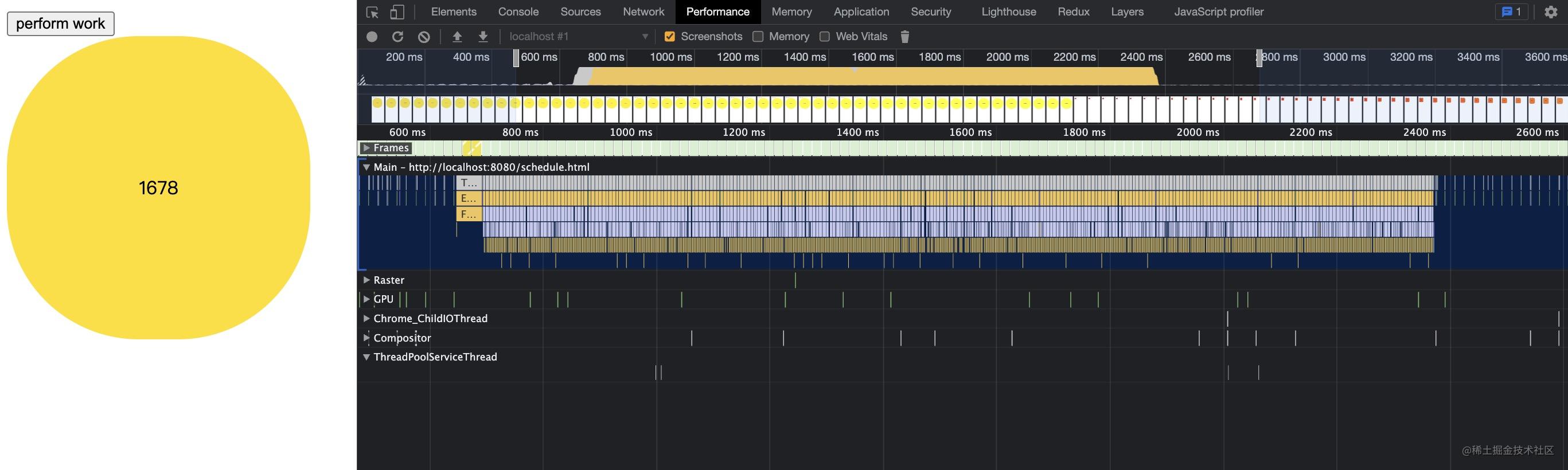This screenshot has height=470, width=1568.
Task: Click the first screenshot in the filmstrip
Action: pos(378,109)
